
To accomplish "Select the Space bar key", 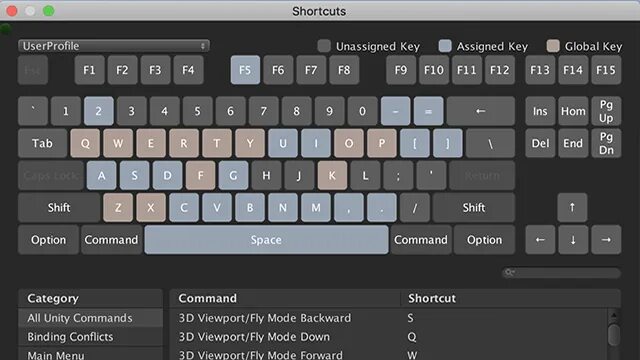I will click(x=266, y=240).
